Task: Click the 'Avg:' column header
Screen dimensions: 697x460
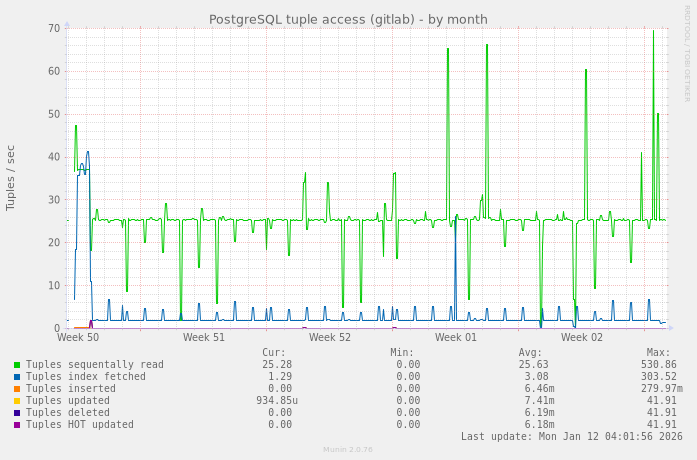Action: 530,352
